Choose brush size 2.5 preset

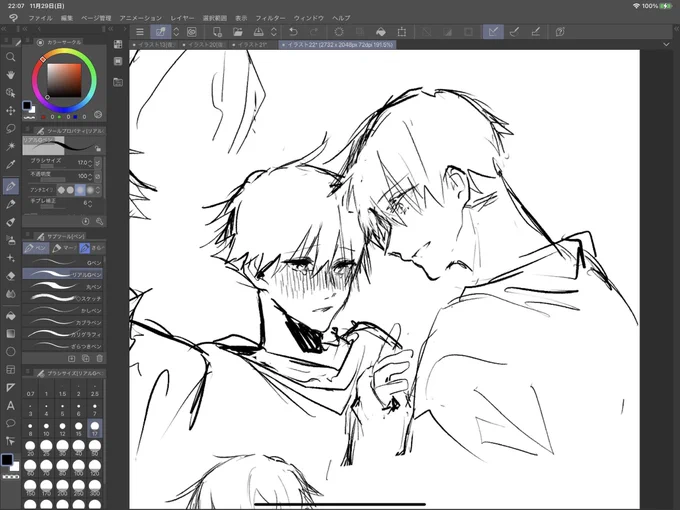95,389
